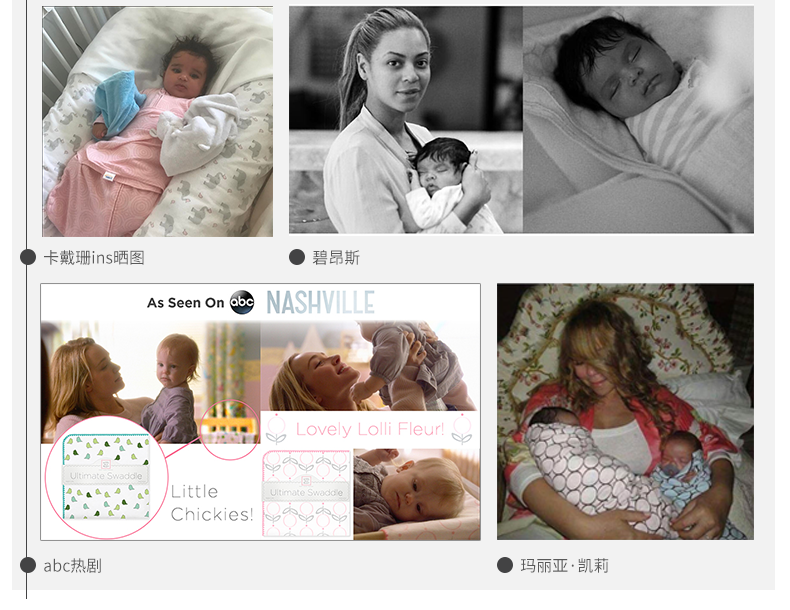Screen dimensions: 790x610
Task: Click the pink Ultimate Swaddle product image
Action: 307,494
